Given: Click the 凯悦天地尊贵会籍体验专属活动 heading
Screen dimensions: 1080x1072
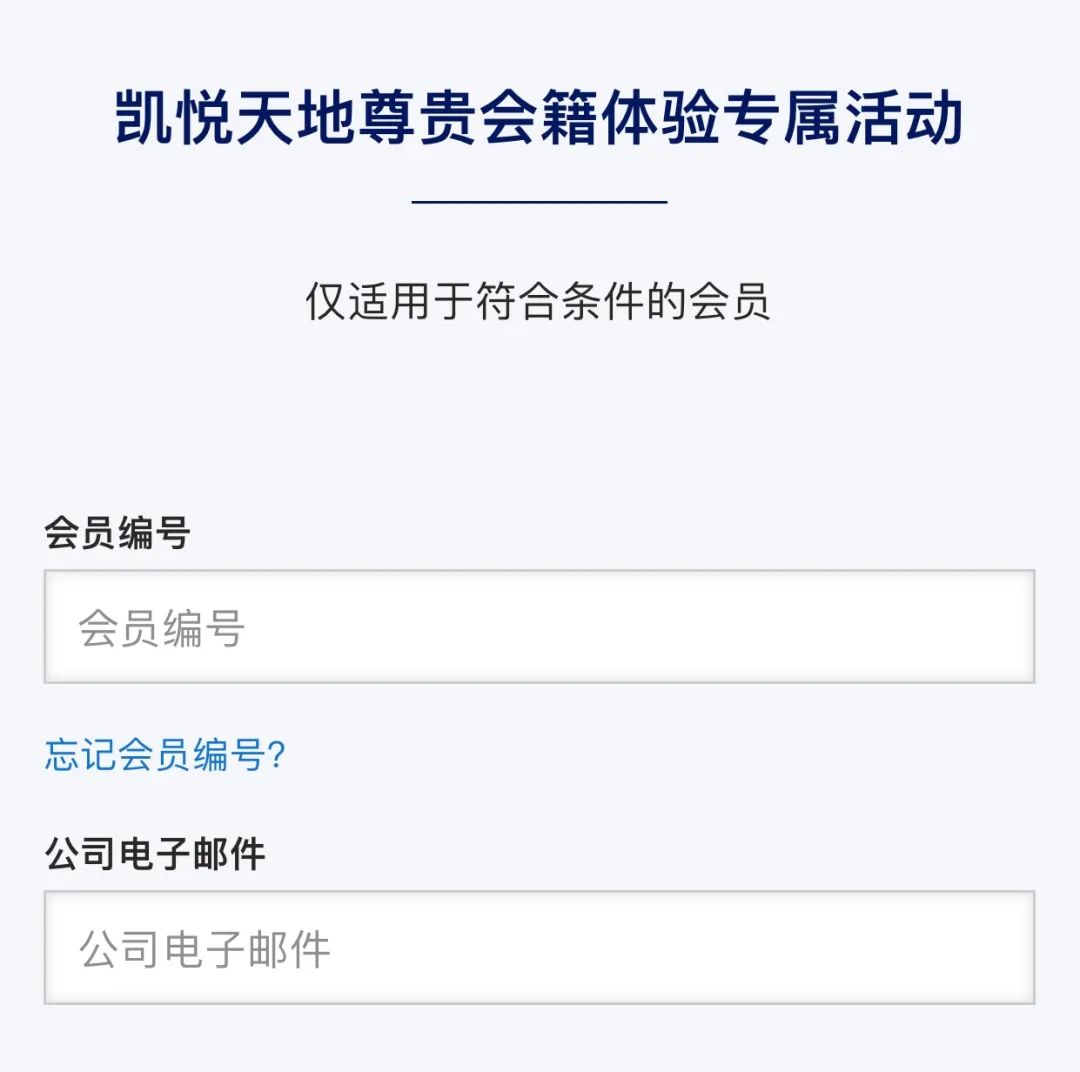Looking at the screenshot, I should (x=539, y=119).
